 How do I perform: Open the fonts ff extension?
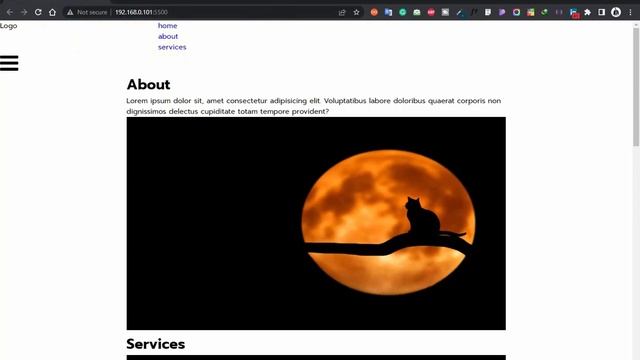tap(473, 12)
